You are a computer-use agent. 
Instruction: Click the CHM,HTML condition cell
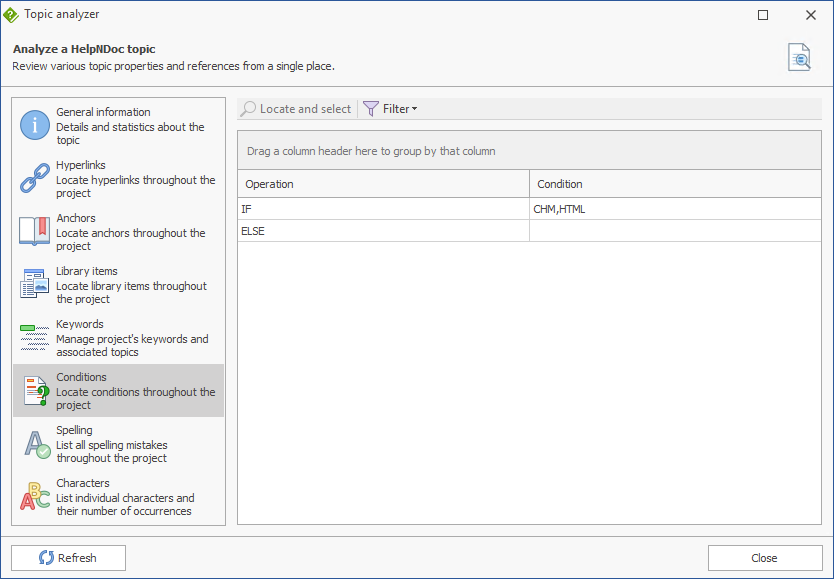(675, 209)
